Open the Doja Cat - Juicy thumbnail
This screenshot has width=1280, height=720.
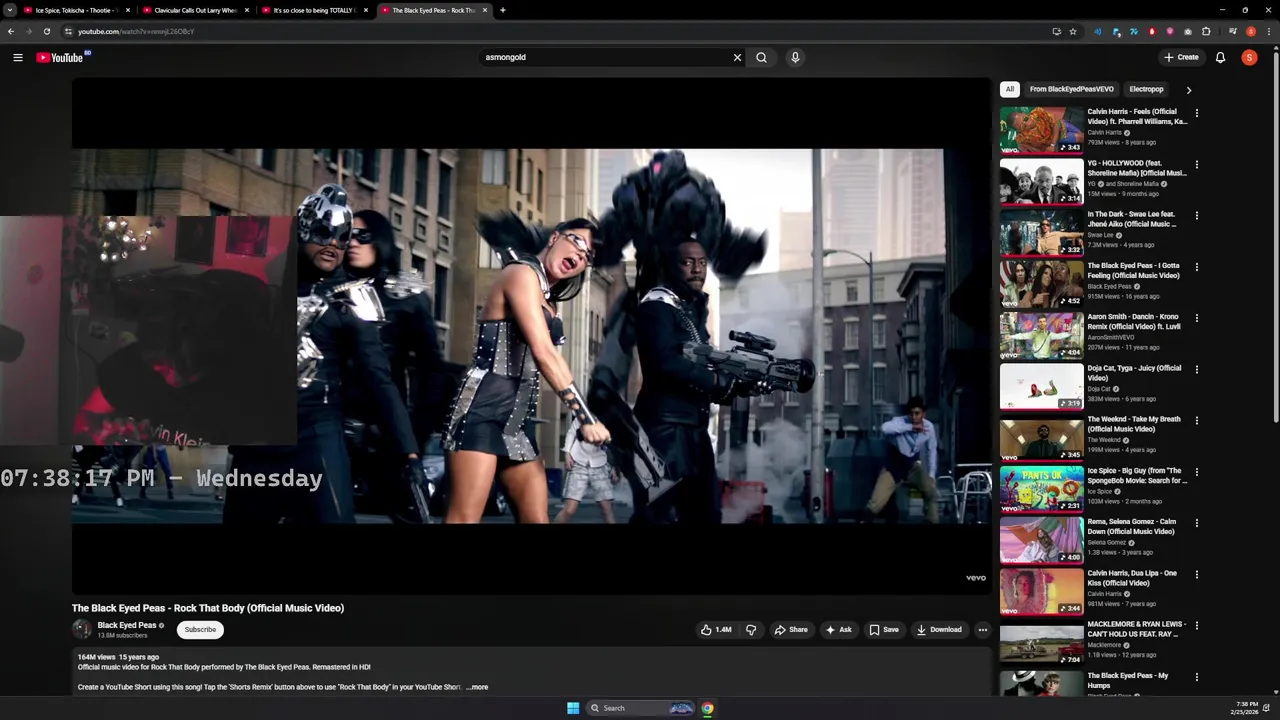[x=1041, y=386]
